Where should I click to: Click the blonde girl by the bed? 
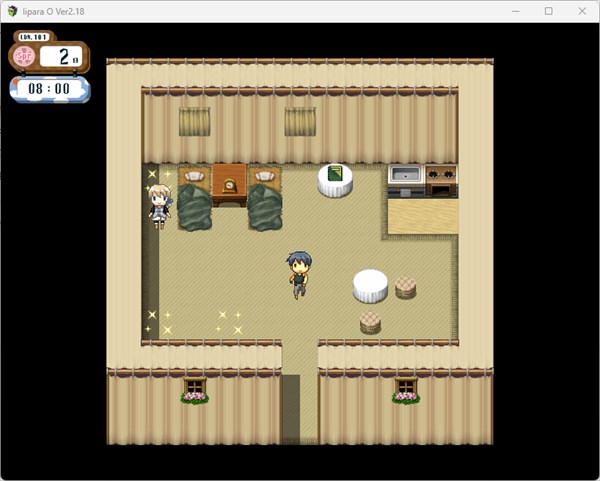[x=158, y=206]
